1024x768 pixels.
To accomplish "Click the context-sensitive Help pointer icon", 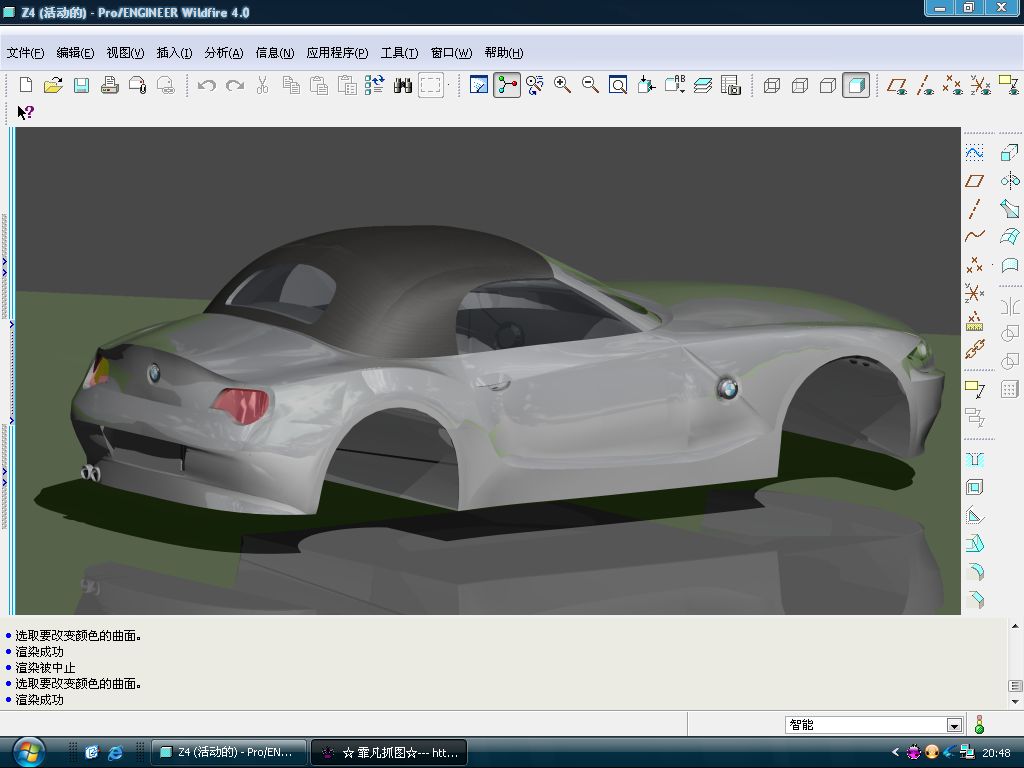I will [26, 113].
